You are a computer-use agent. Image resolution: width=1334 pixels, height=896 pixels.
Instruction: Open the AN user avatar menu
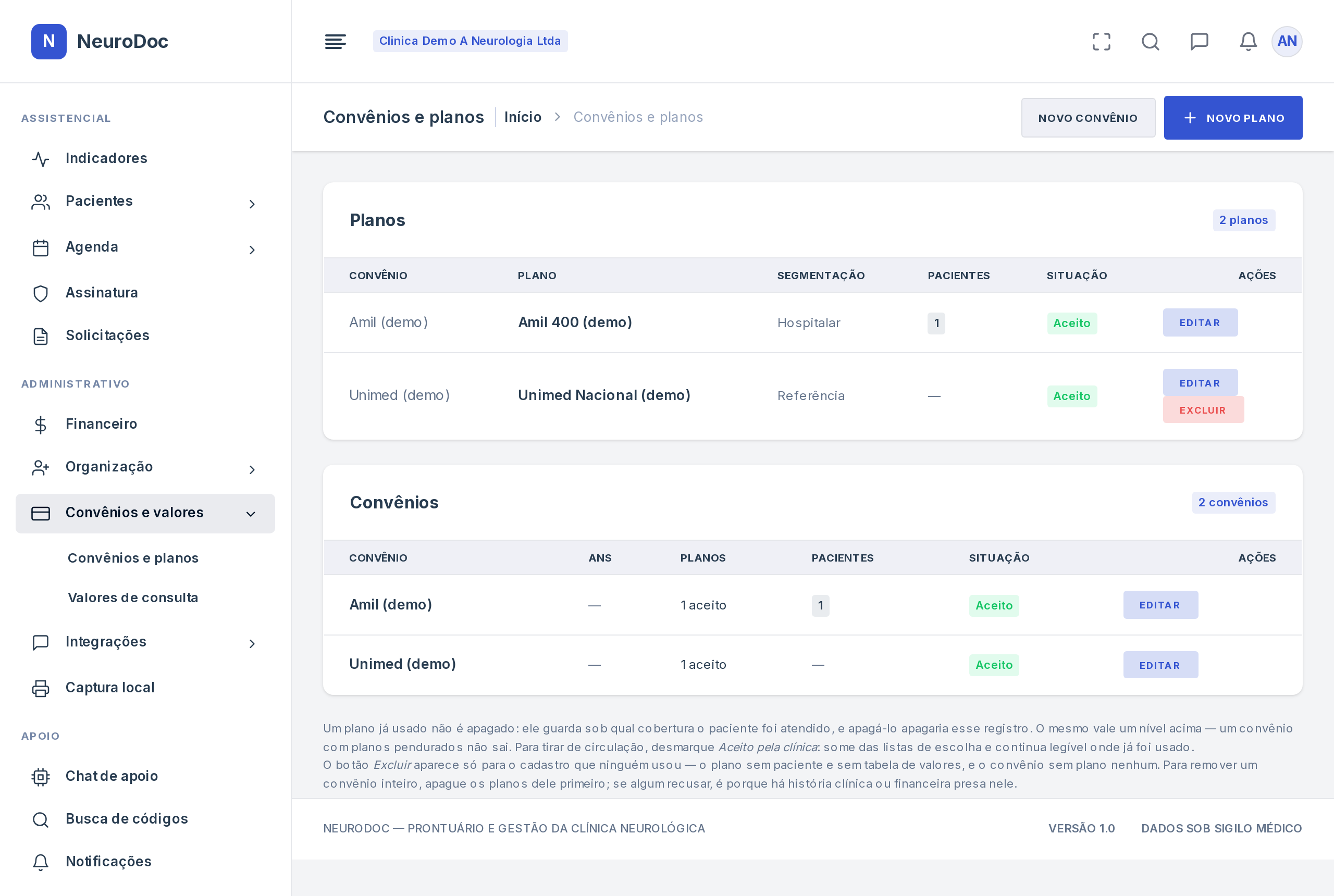coord(1287,41)
